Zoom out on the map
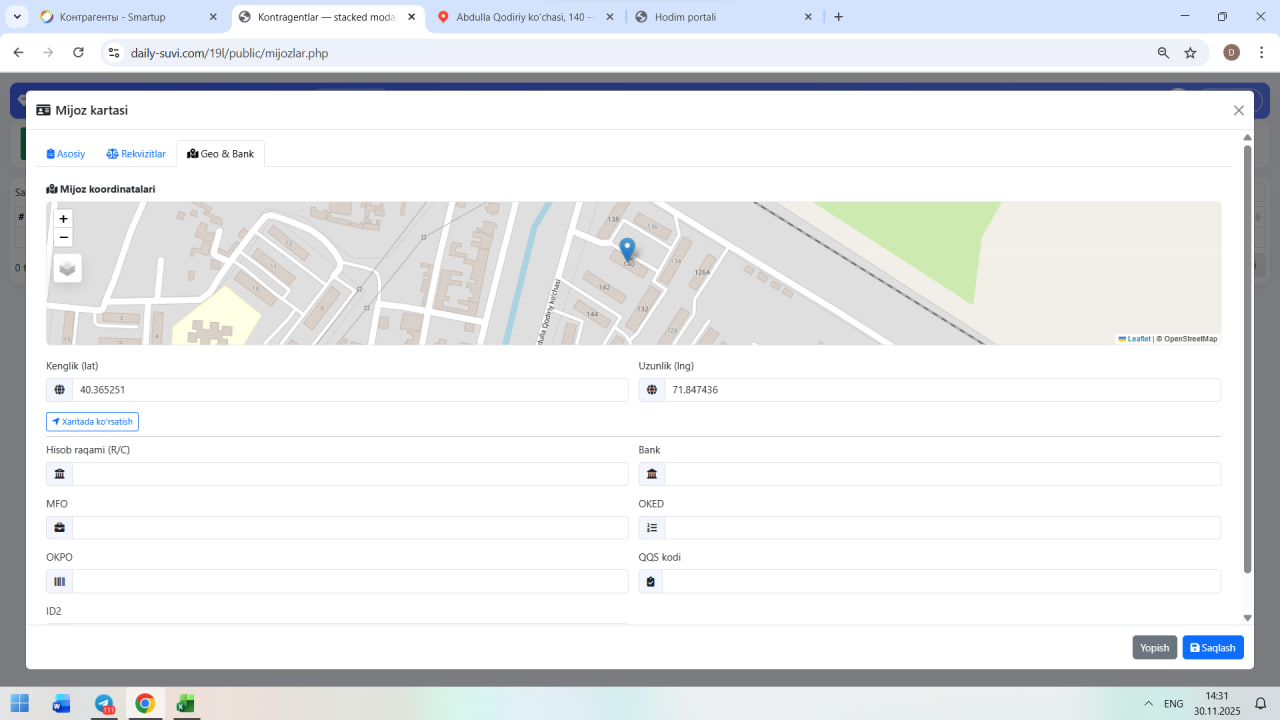 64,237
